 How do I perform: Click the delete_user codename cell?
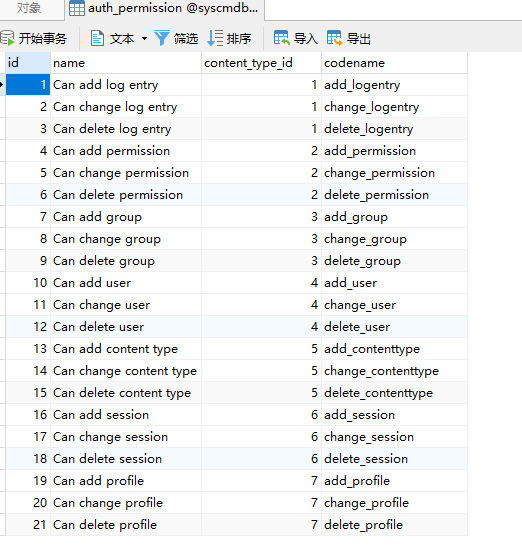tap(394, 327)
